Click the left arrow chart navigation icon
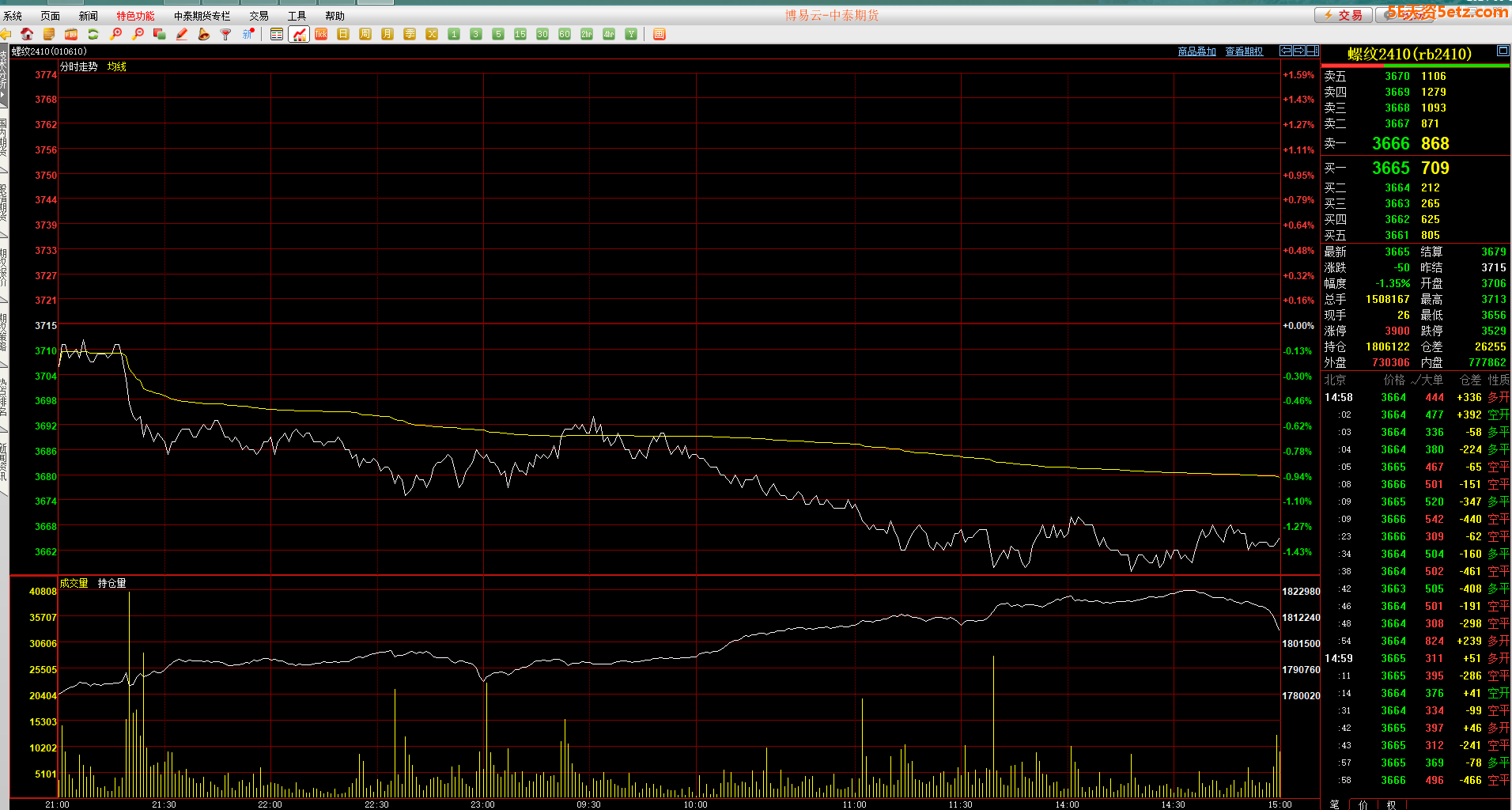1512x810 pixels. 1286,51
